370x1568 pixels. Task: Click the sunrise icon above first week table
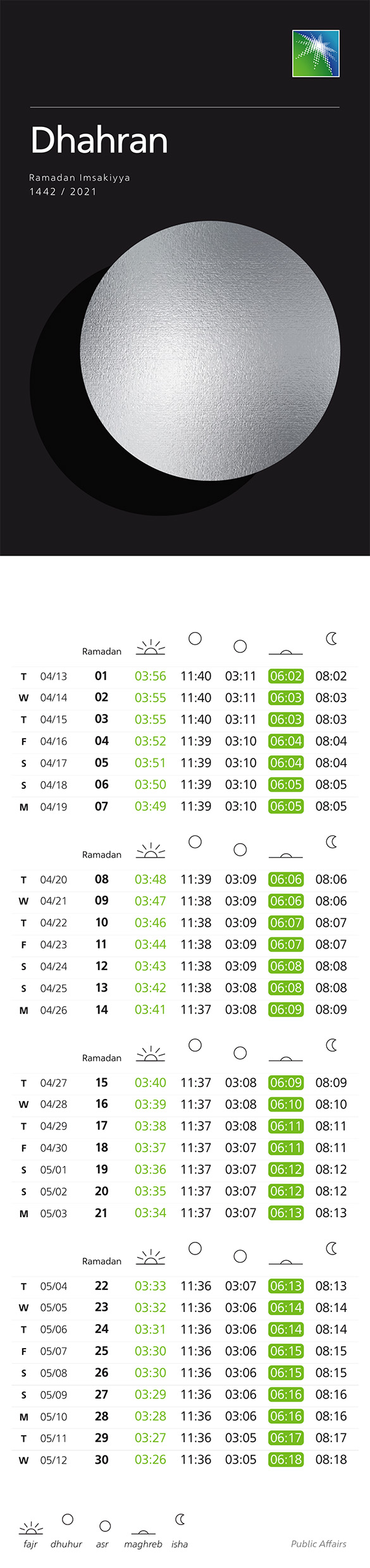[151, 647]
